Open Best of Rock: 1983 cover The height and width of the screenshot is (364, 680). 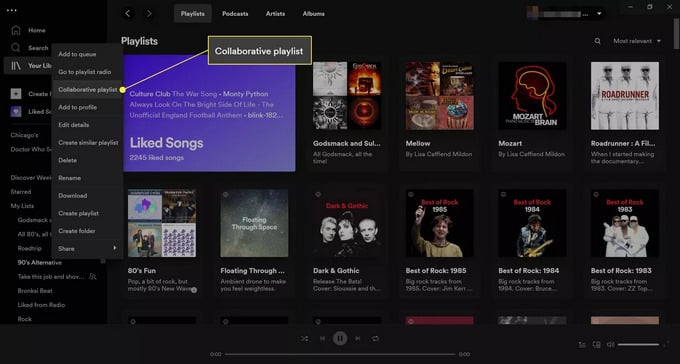(625, 223)
